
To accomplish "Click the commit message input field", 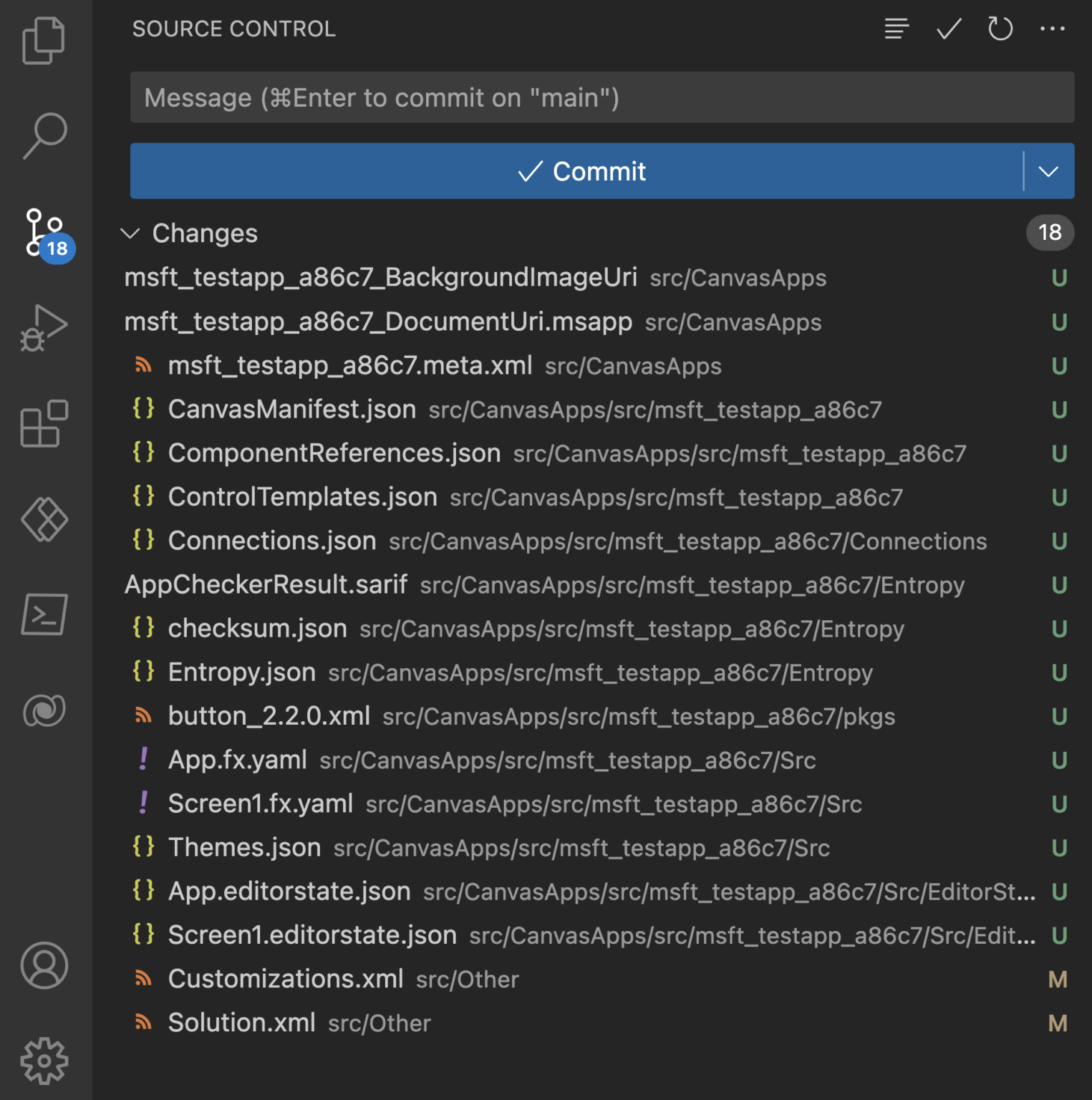I will pos(601,97).
